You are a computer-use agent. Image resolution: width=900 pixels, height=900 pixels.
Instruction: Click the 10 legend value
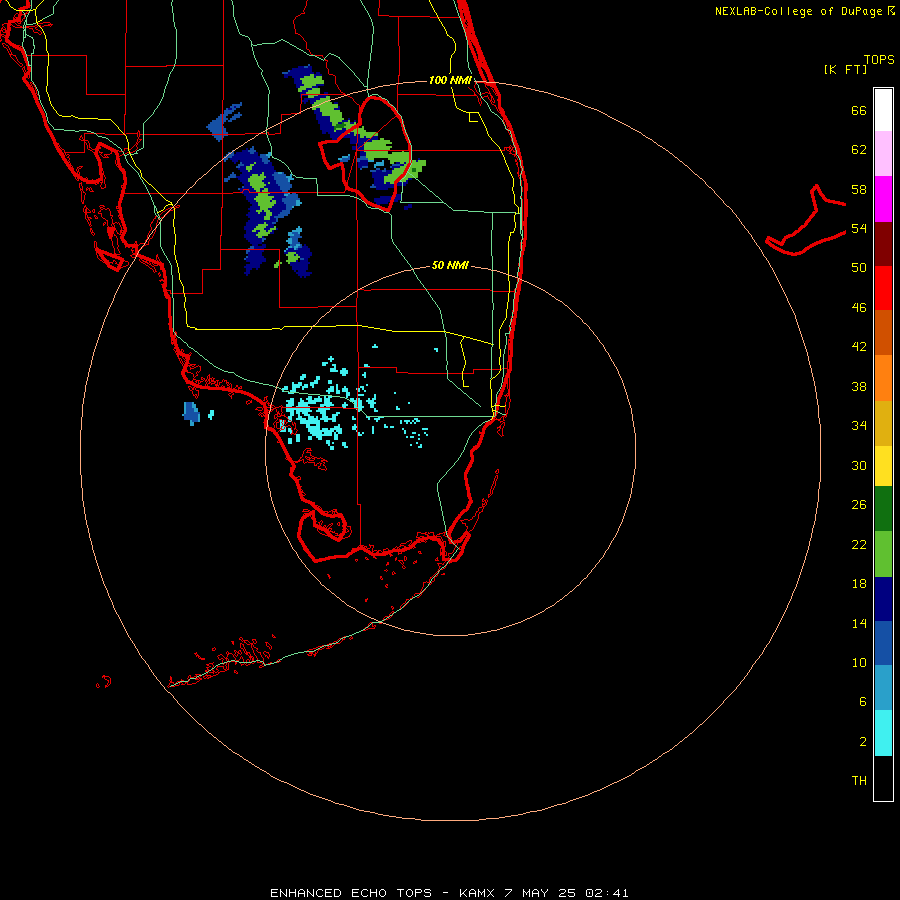[859, 662]
